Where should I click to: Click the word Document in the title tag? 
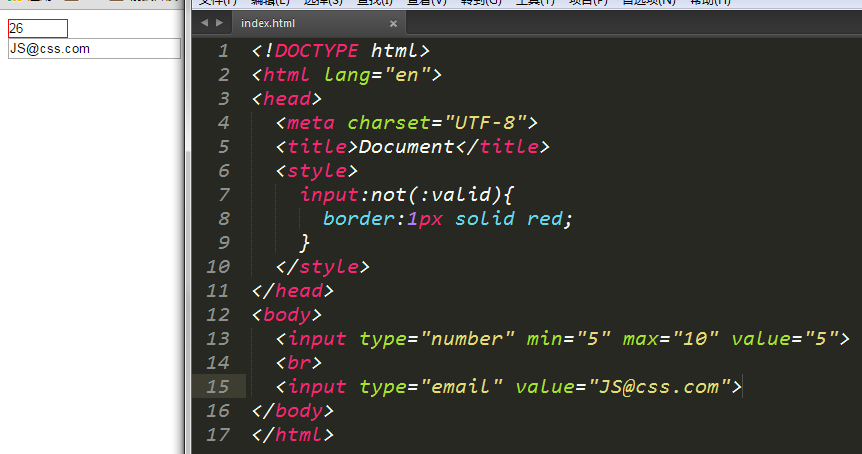coord(406,147)
